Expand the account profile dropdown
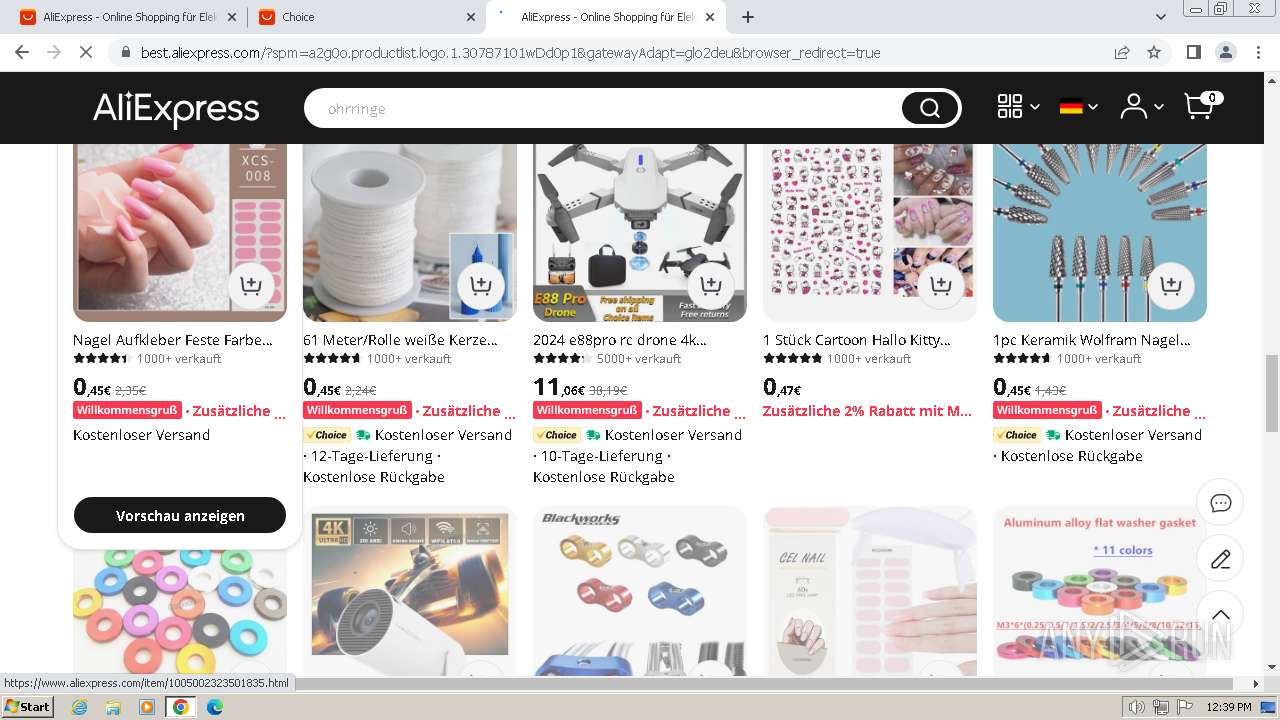This screenshot has width=1280, height=720. click(x=1141, y=107)
